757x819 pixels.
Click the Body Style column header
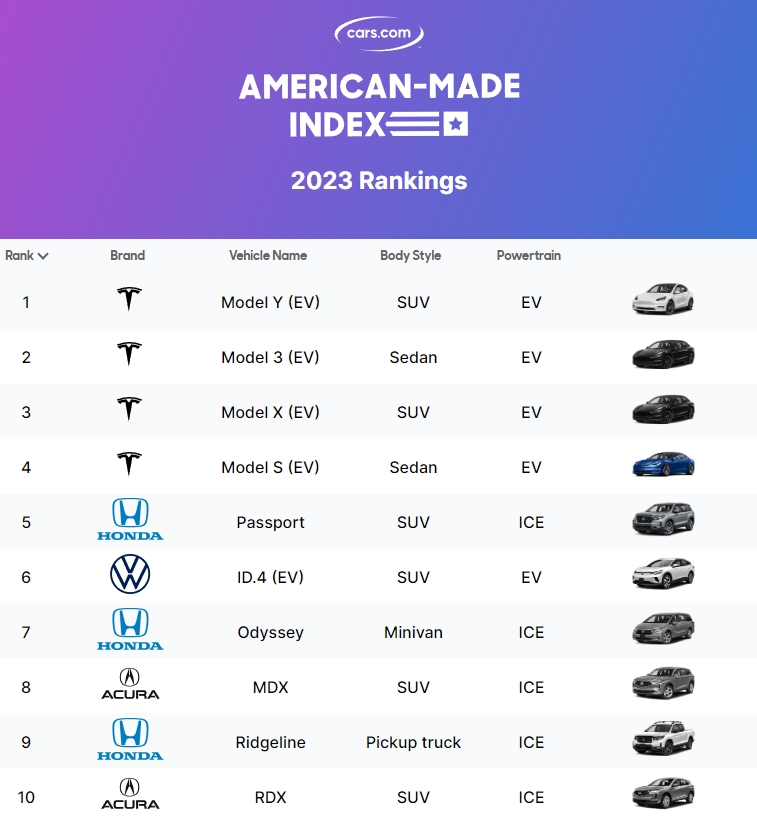pos(411,255)
